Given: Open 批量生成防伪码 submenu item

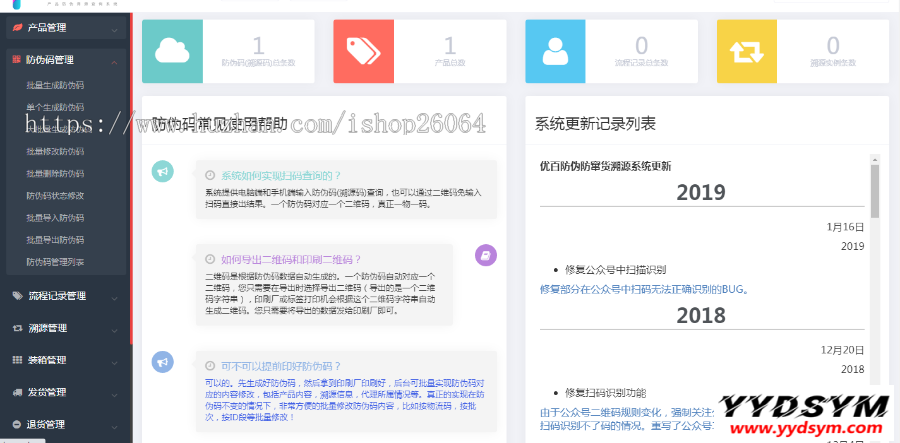Looking at the screenshot, I should (55, 85).
